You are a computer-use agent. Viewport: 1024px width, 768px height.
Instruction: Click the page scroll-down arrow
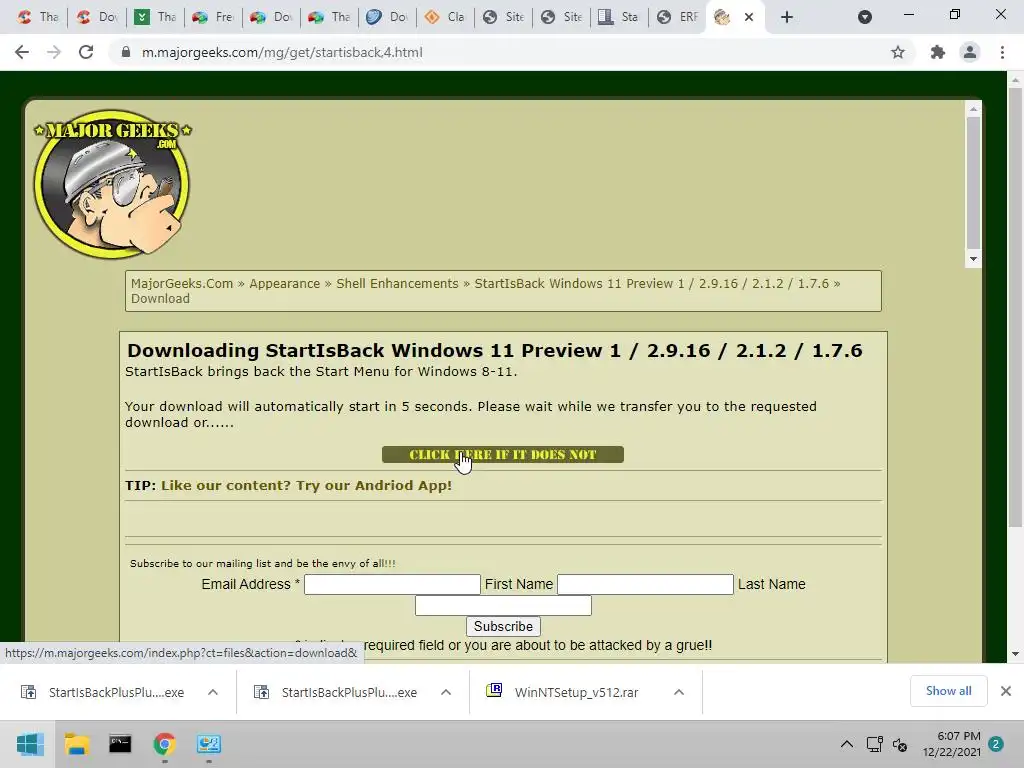(x=1015, y=654)
